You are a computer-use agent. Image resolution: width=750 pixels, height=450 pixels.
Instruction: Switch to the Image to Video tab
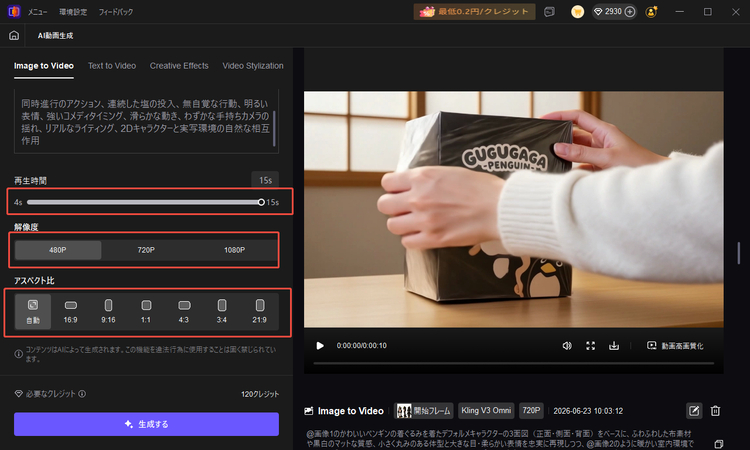pyautogui.click(x=44, y=66)
